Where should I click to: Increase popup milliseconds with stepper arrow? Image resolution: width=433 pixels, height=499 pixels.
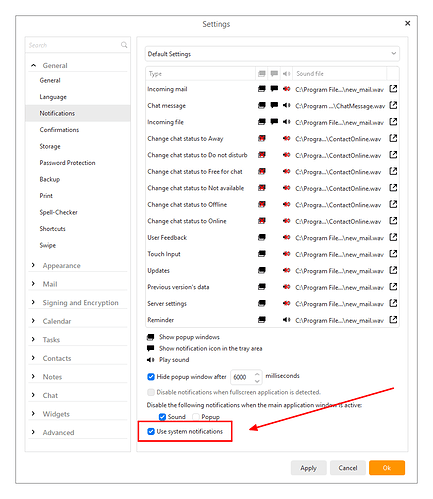click(257, 374)
